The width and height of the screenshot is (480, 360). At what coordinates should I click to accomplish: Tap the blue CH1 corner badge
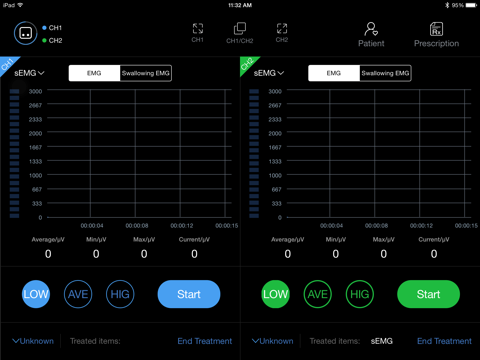(x=8, y=64)
